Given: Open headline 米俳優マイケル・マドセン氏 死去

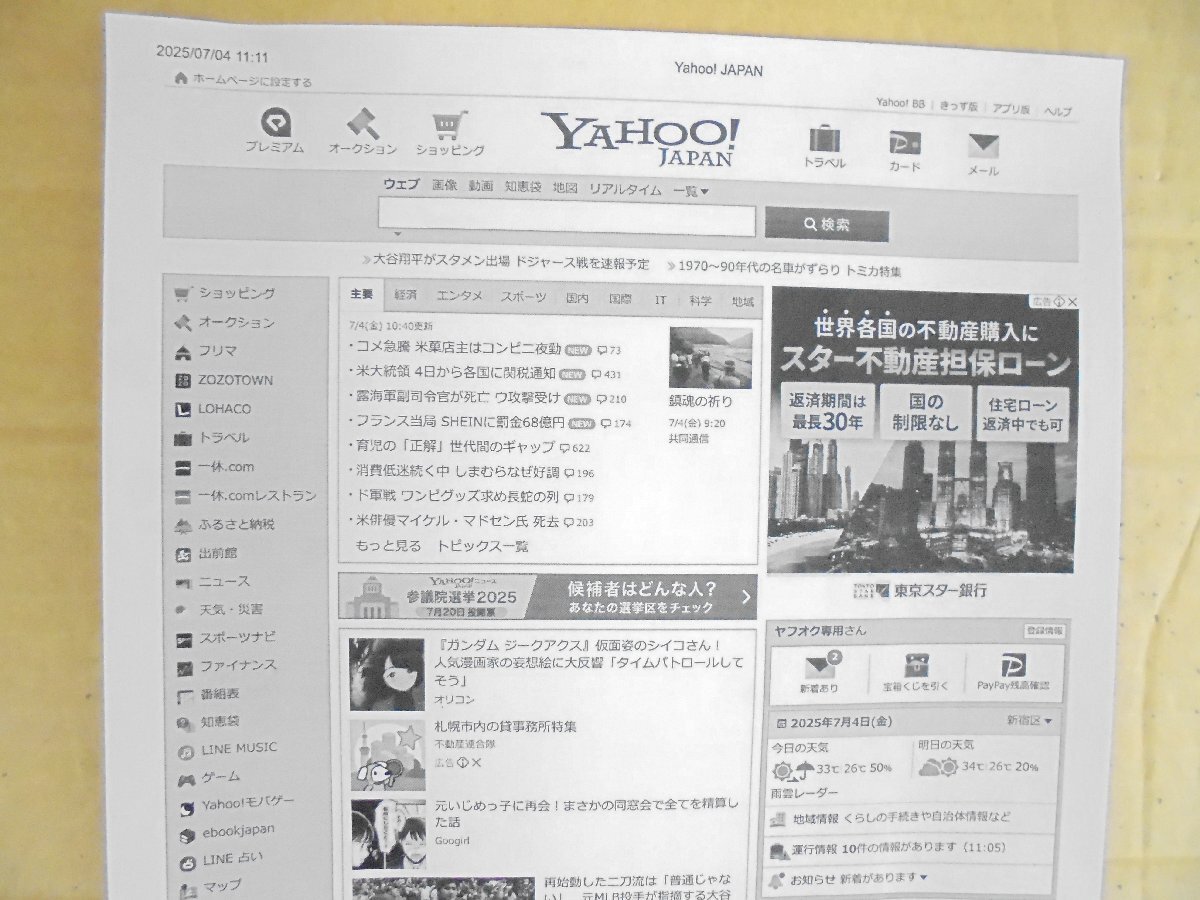Looking at the screenshot, I should 458,521.
